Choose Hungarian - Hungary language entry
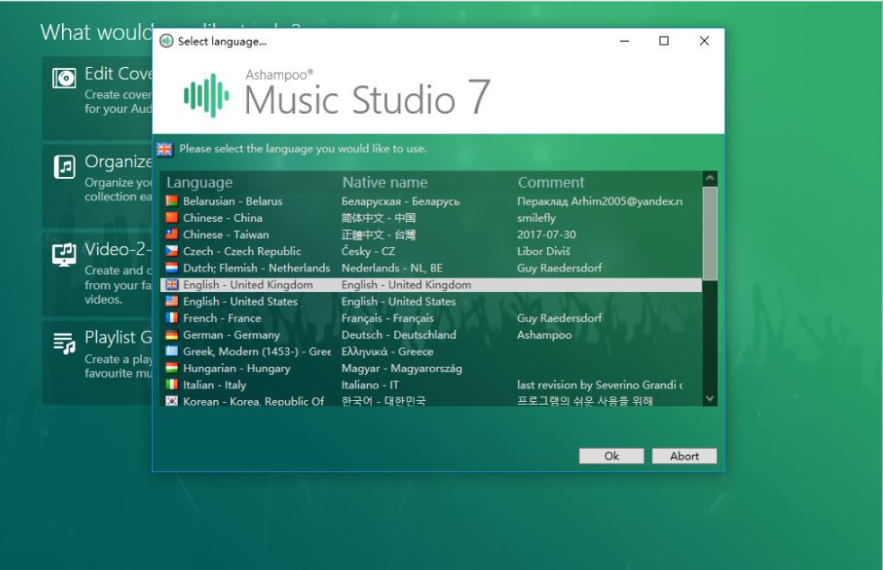Viewport: 883px width, 570px height. [237, 368]
